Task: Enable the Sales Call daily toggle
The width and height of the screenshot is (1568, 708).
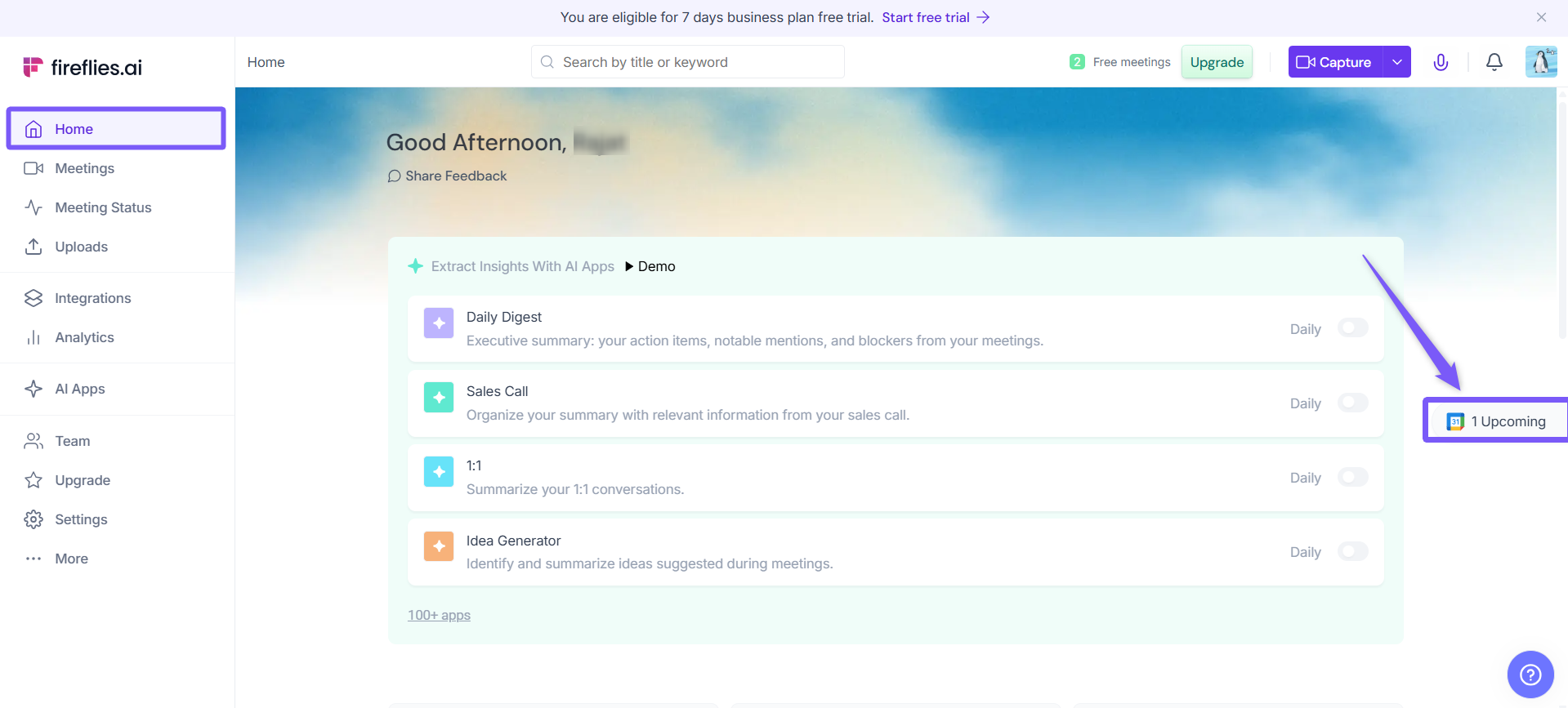Action: (x=1352, y=403)
